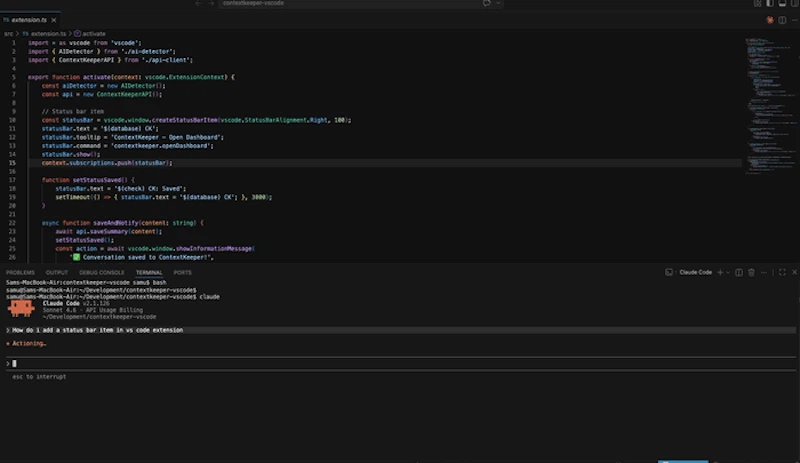Click the Claude Code terminal label
The width and height of the screenshot is (800, 463).
pos(695,273)
